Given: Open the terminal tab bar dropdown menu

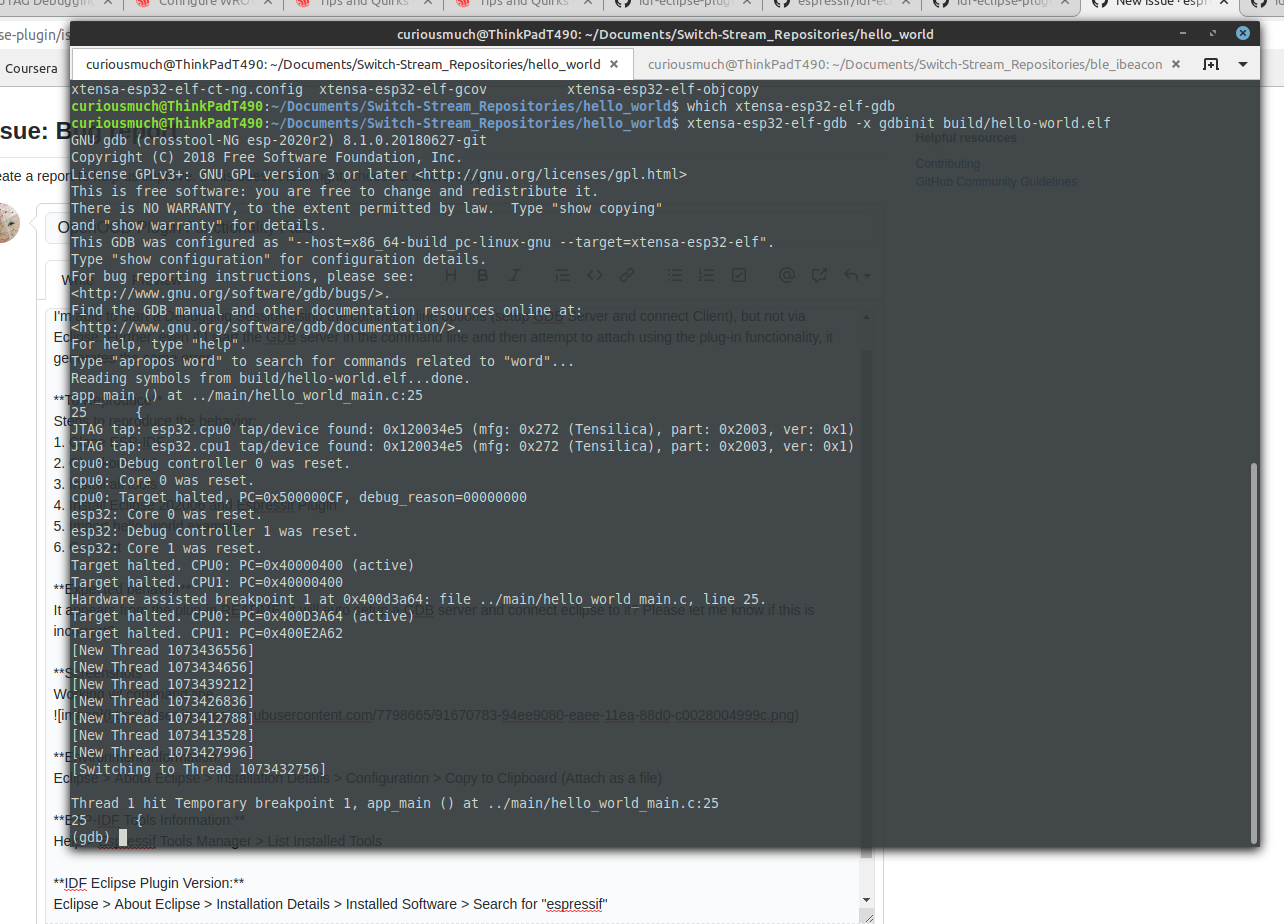Looking at the screenshot, I should pos(1243,64).
